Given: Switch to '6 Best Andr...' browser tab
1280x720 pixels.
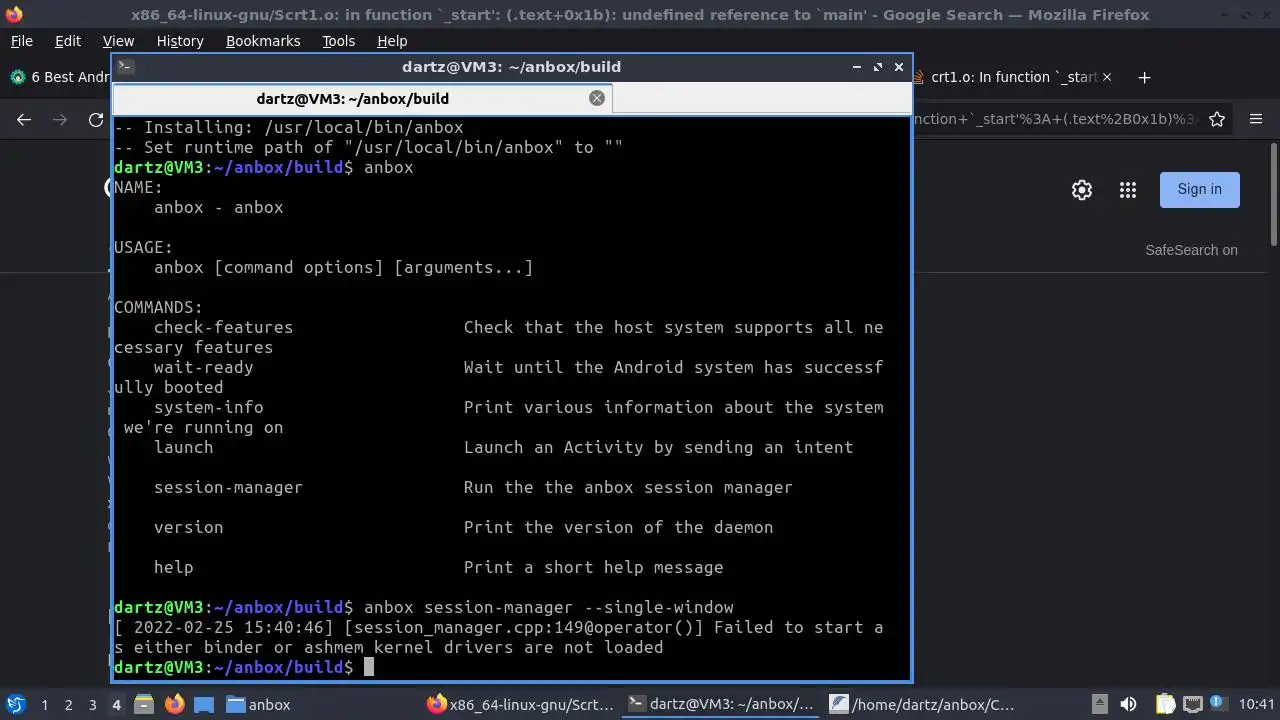Looking at the screenshot, I should (58, 77).
